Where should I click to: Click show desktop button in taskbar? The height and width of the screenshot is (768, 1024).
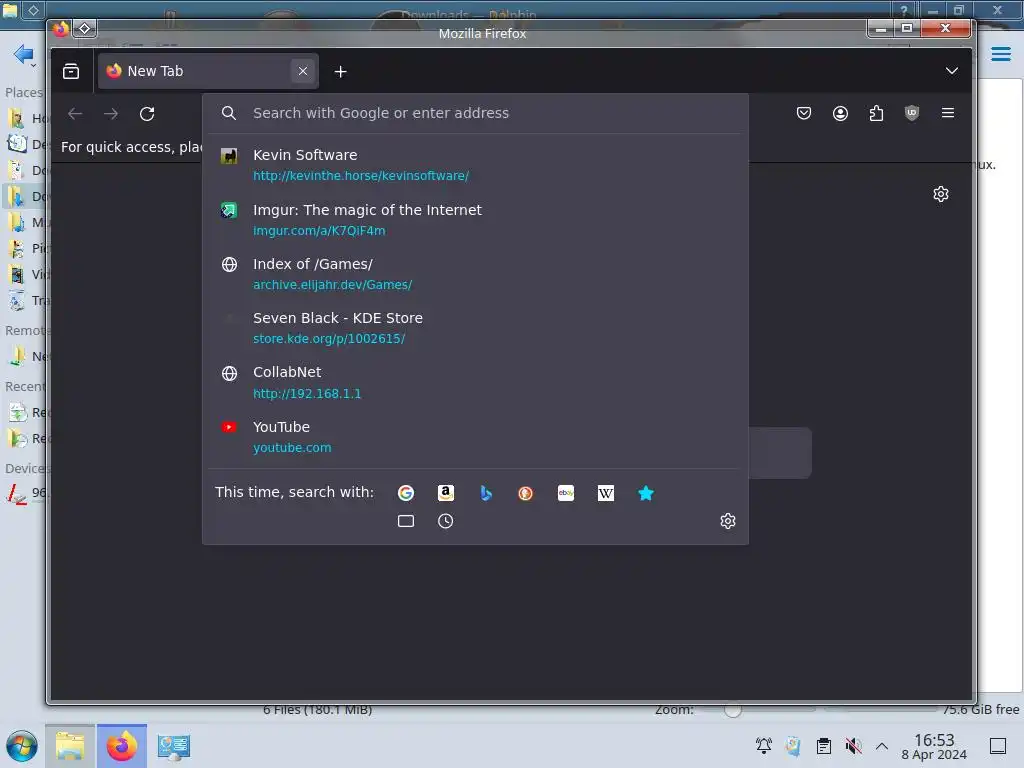998,746
